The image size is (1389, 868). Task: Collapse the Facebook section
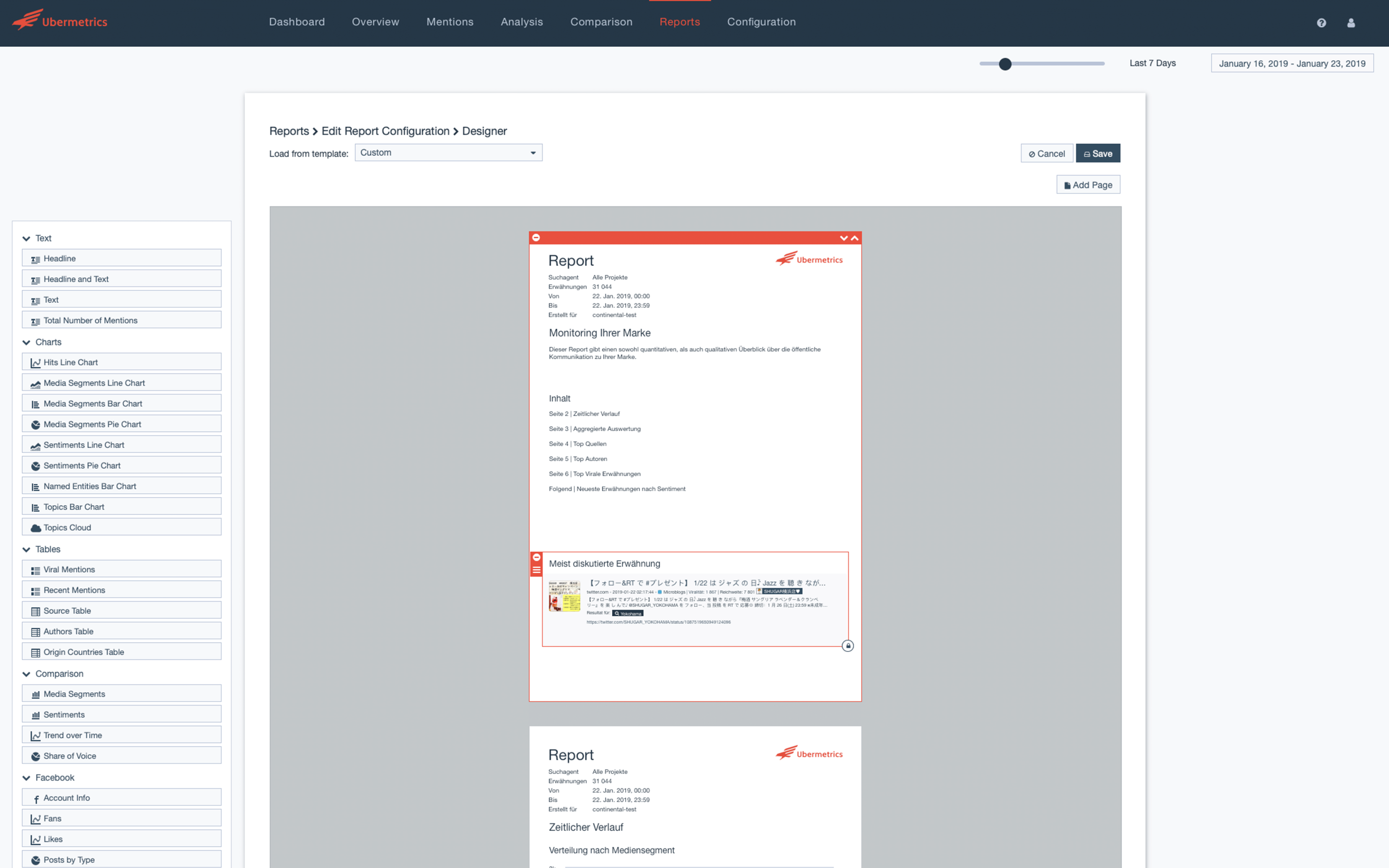point(27,778)
